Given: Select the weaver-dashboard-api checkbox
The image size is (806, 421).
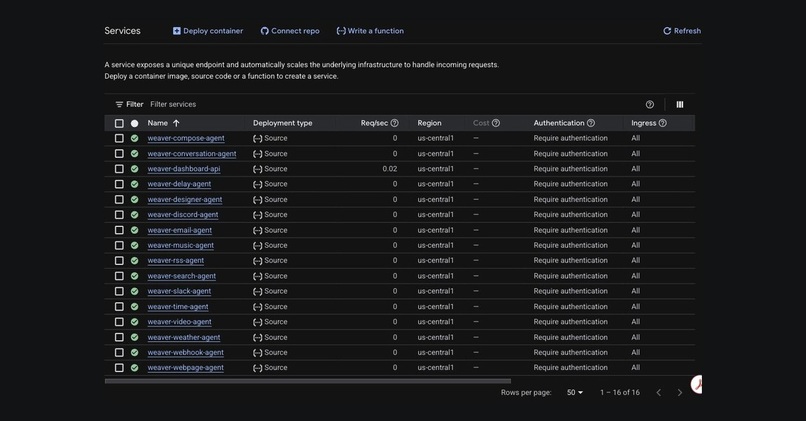Looking at the screenshot, I should coord(119,169).
